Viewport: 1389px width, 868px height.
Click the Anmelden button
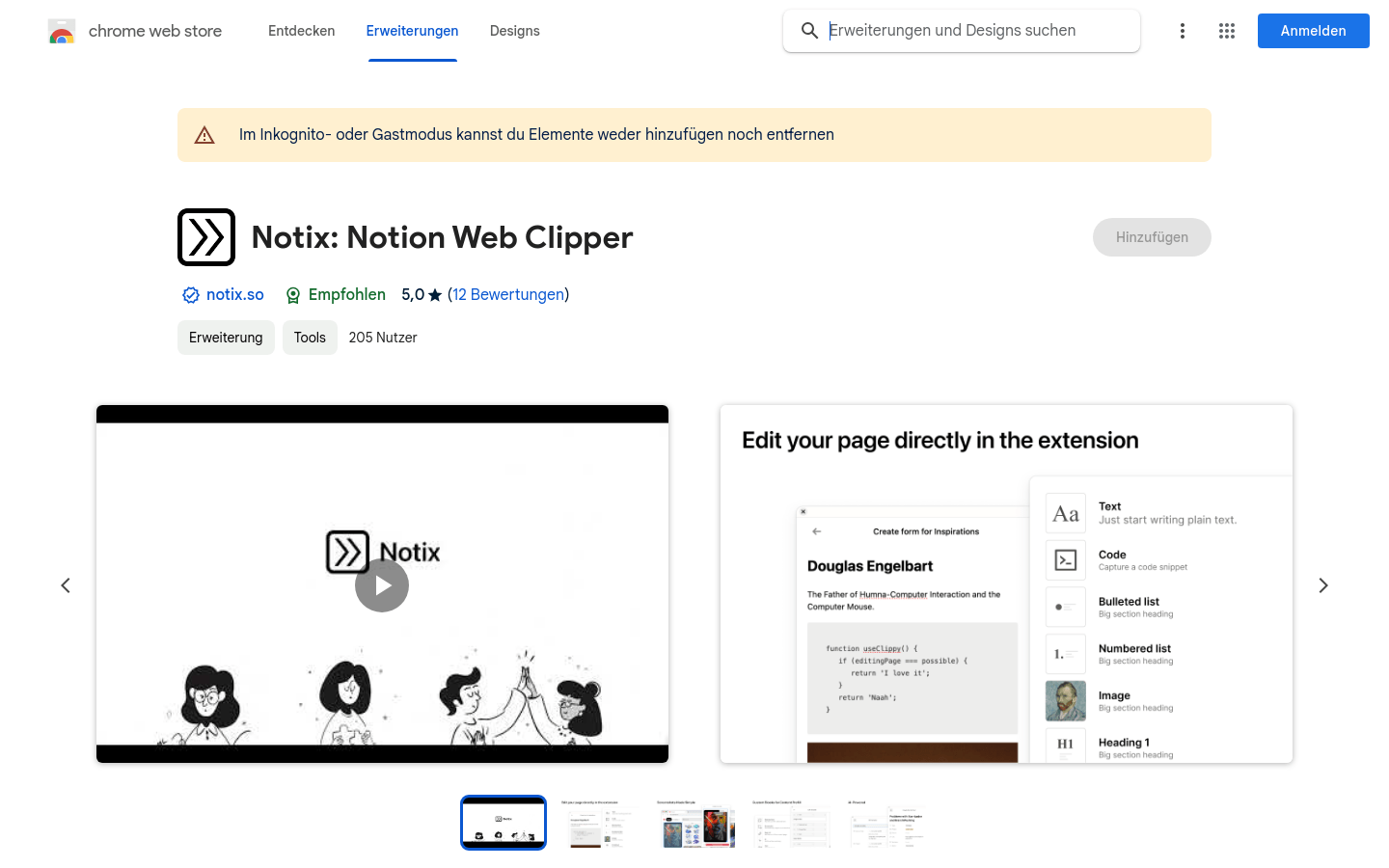1314,31
